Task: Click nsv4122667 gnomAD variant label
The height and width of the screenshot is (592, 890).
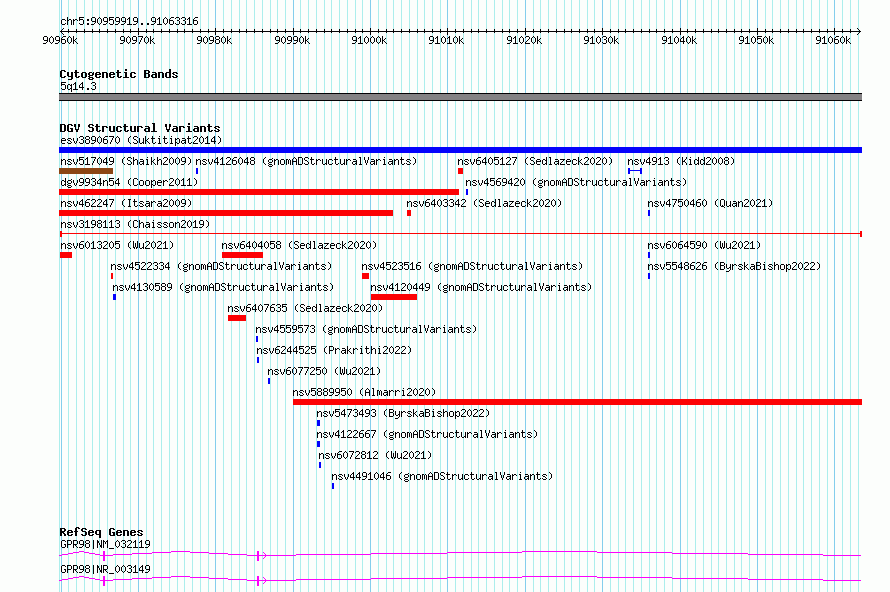Action: 427,434
